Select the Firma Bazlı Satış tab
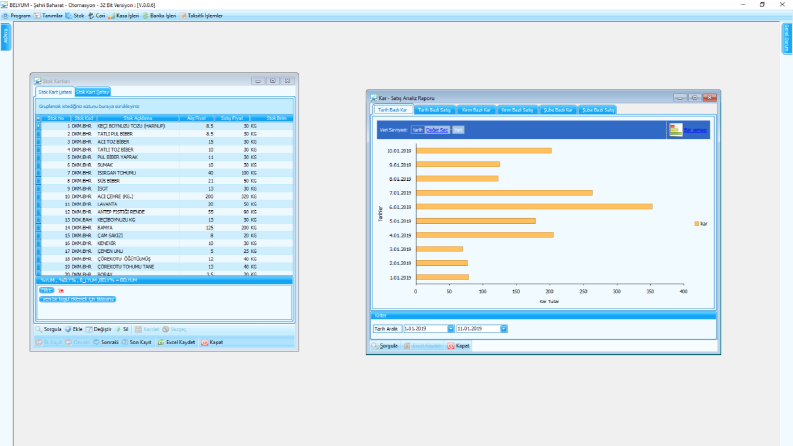The width and height of the screenshot is (793, 446). coord(517,110)
